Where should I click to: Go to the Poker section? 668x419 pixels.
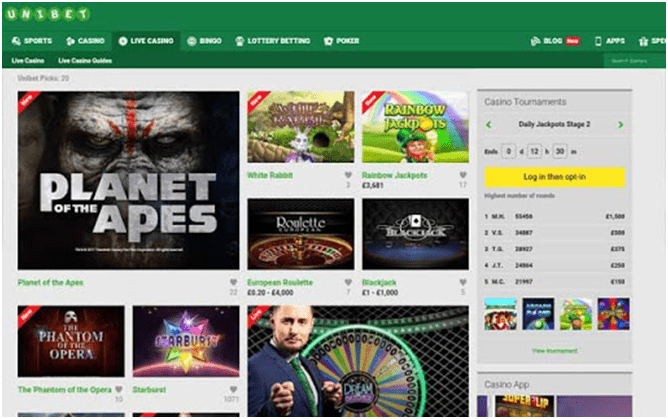341,41
